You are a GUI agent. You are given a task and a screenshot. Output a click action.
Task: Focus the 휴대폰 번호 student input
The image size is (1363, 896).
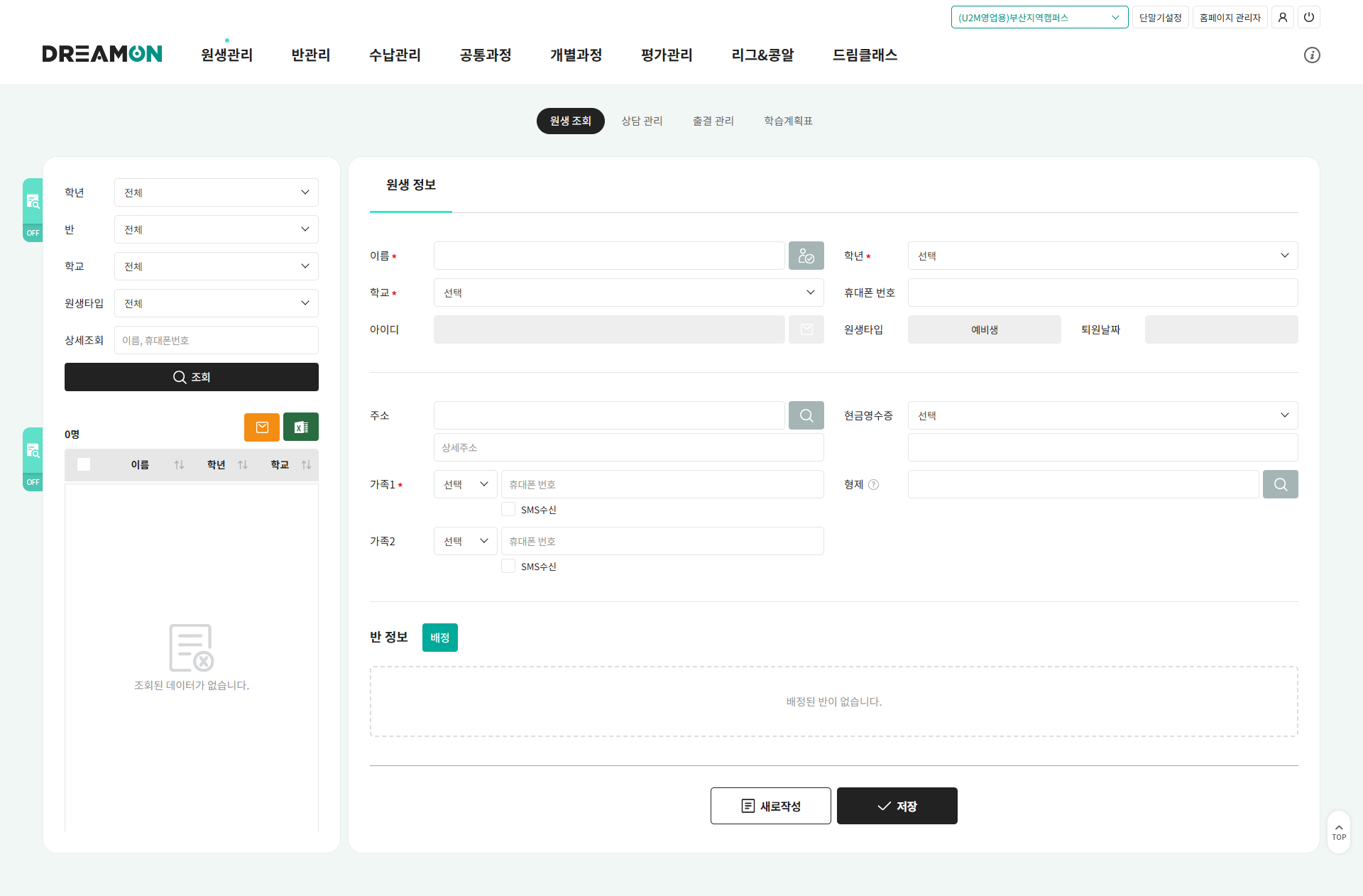coord(1103,293)
